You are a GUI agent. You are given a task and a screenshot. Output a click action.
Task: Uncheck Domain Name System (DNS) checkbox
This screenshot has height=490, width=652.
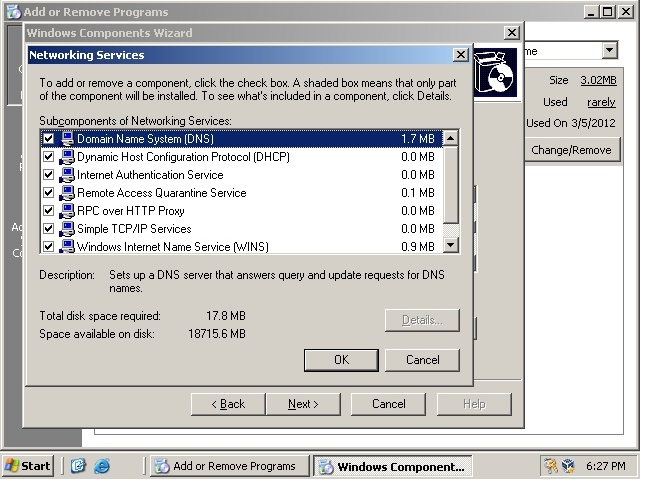point(49,139)
